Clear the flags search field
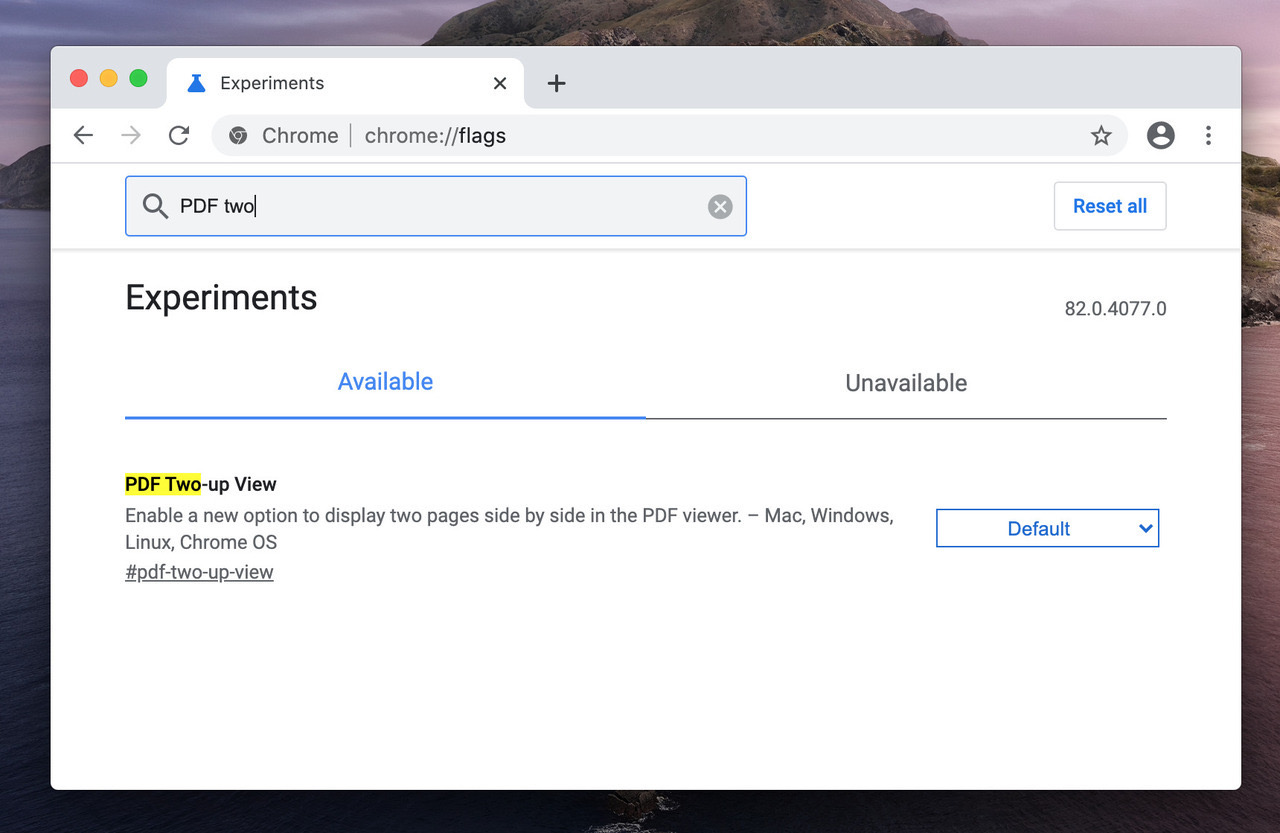This screenshot has width=1280, height=833. pos(720,207)
